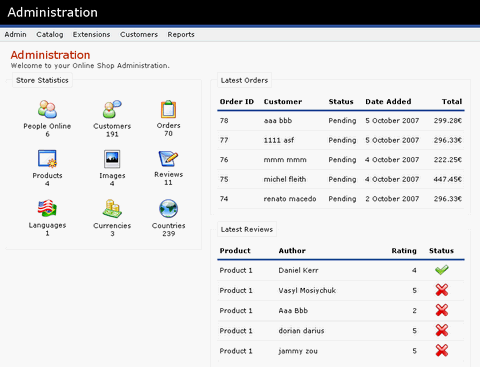Click order ID 75

coord(224,179)
